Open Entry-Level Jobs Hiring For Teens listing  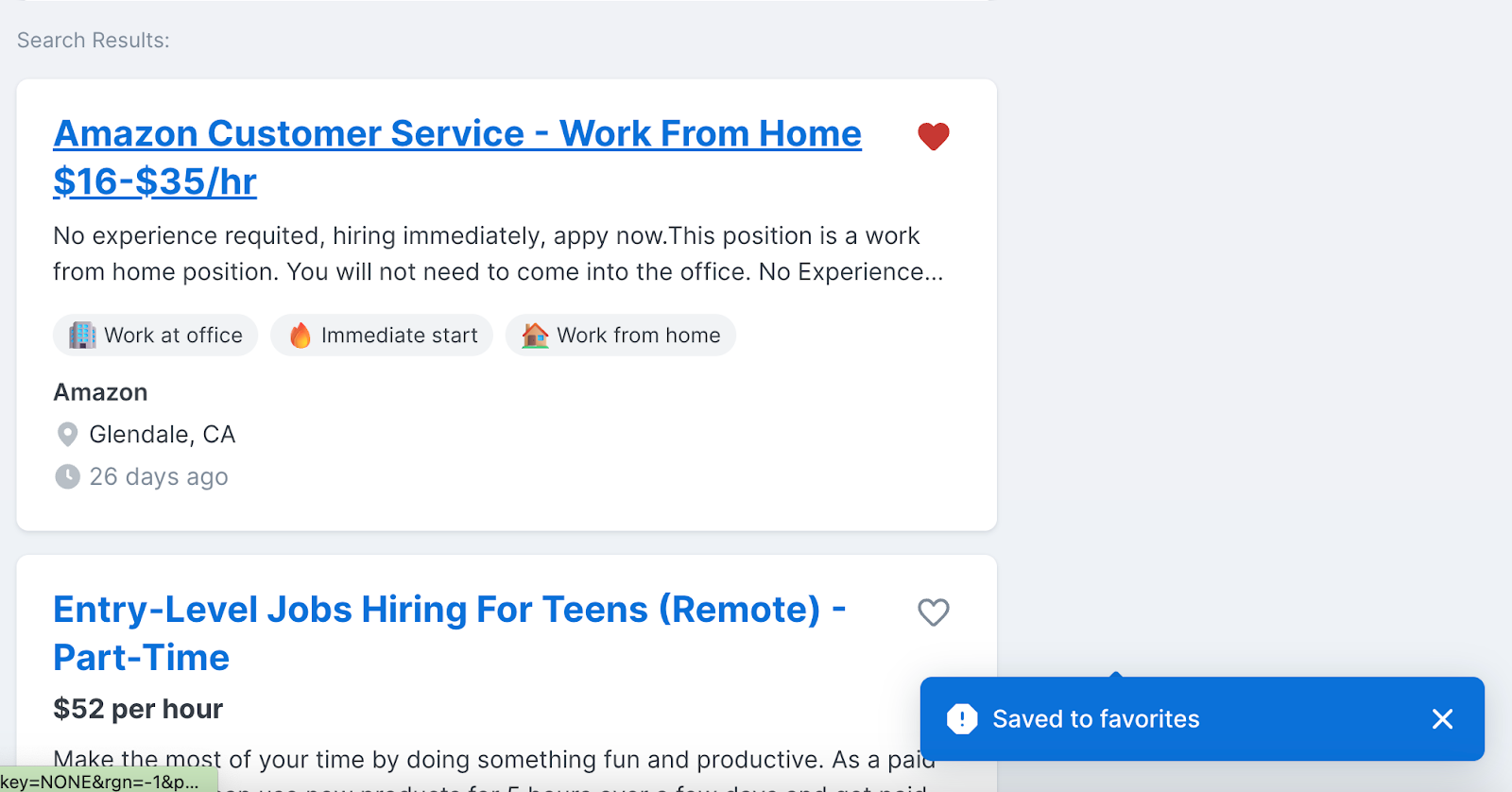pos(450,633)
